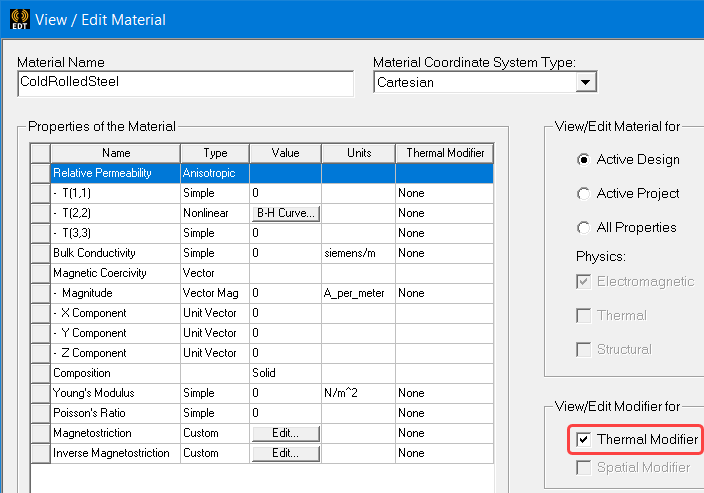This screenshot has height=493, width=704.
Task: Click Bulk Conductivity thermal modifier None cell
Action: point(445,253)
